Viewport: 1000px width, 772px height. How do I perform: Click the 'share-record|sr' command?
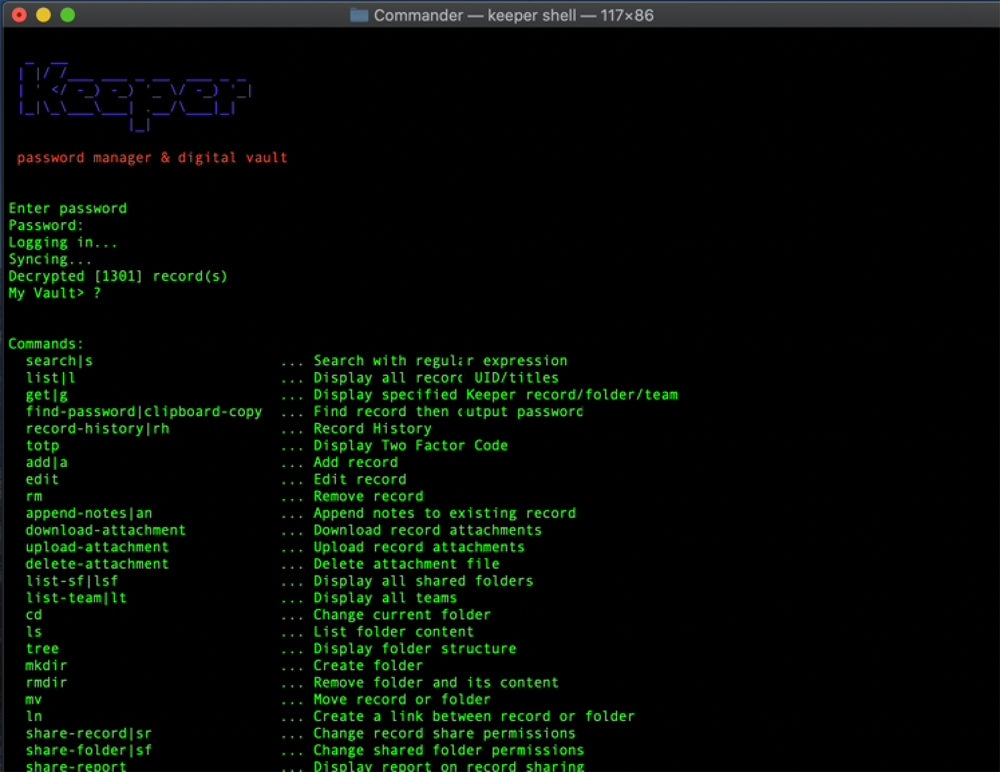pyautogui.click(x=89, y=733)
